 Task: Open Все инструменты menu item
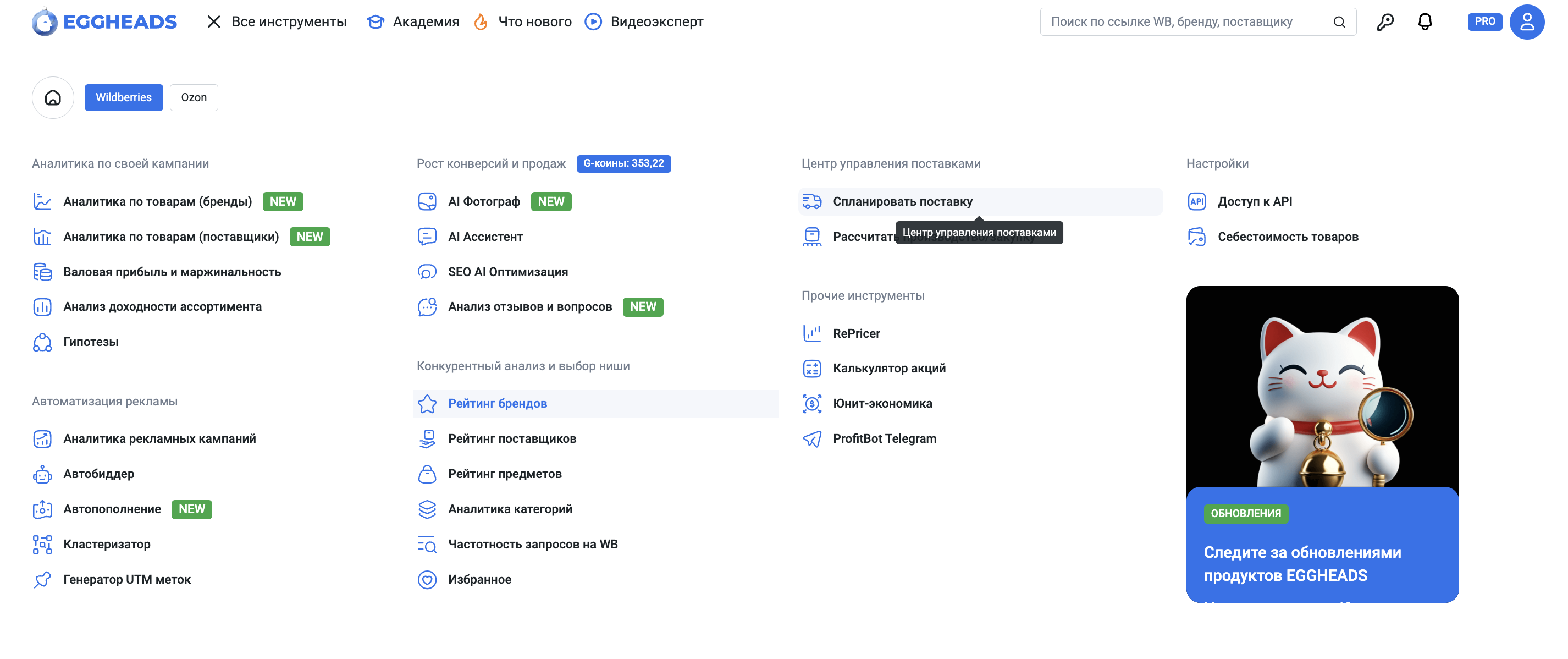289,22
